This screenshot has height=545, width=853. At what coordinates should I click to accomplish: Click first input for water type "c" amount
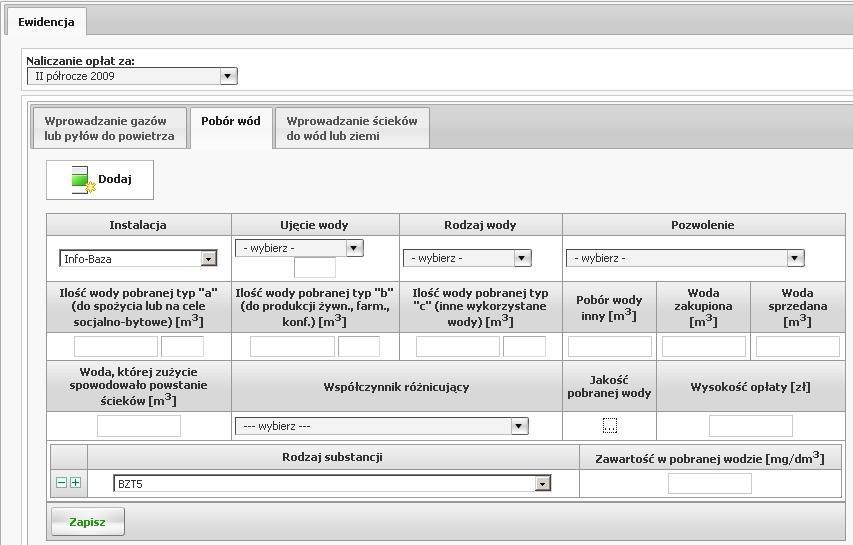pos(458,346)
